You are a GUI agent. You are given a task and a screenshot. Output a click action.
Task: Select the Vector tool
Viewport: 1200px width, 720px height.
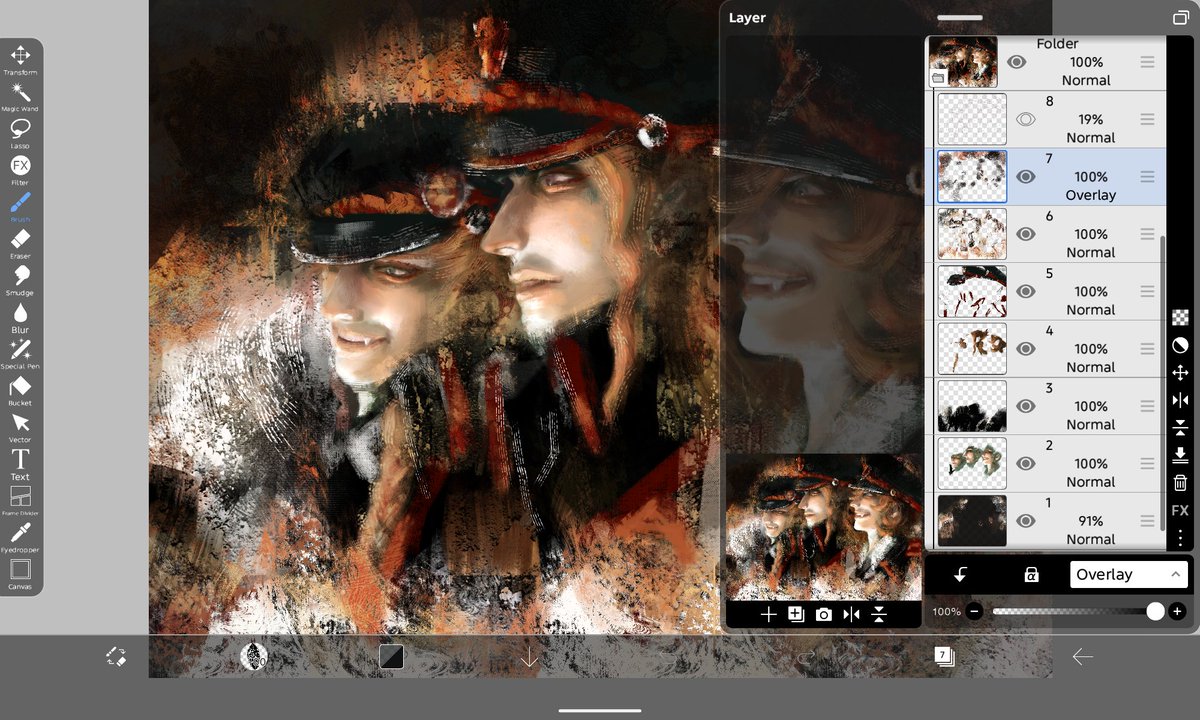20,427
